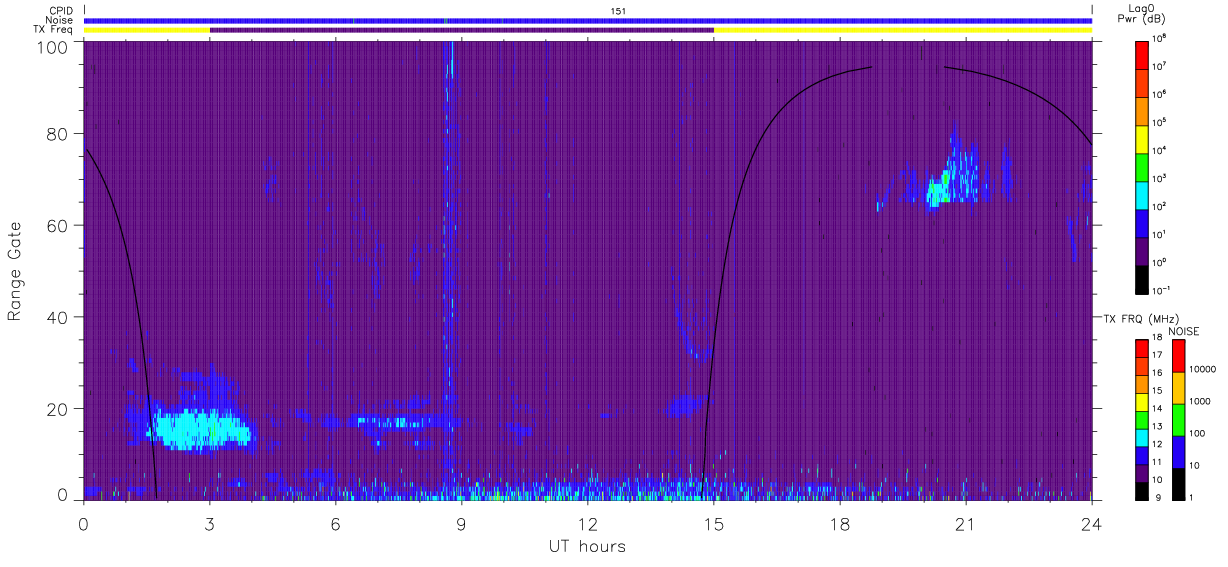Select the purple 10–11 MHz TX FRQ swatch
Screen dimensions: 1228x567
click(x=1142, y=472)
